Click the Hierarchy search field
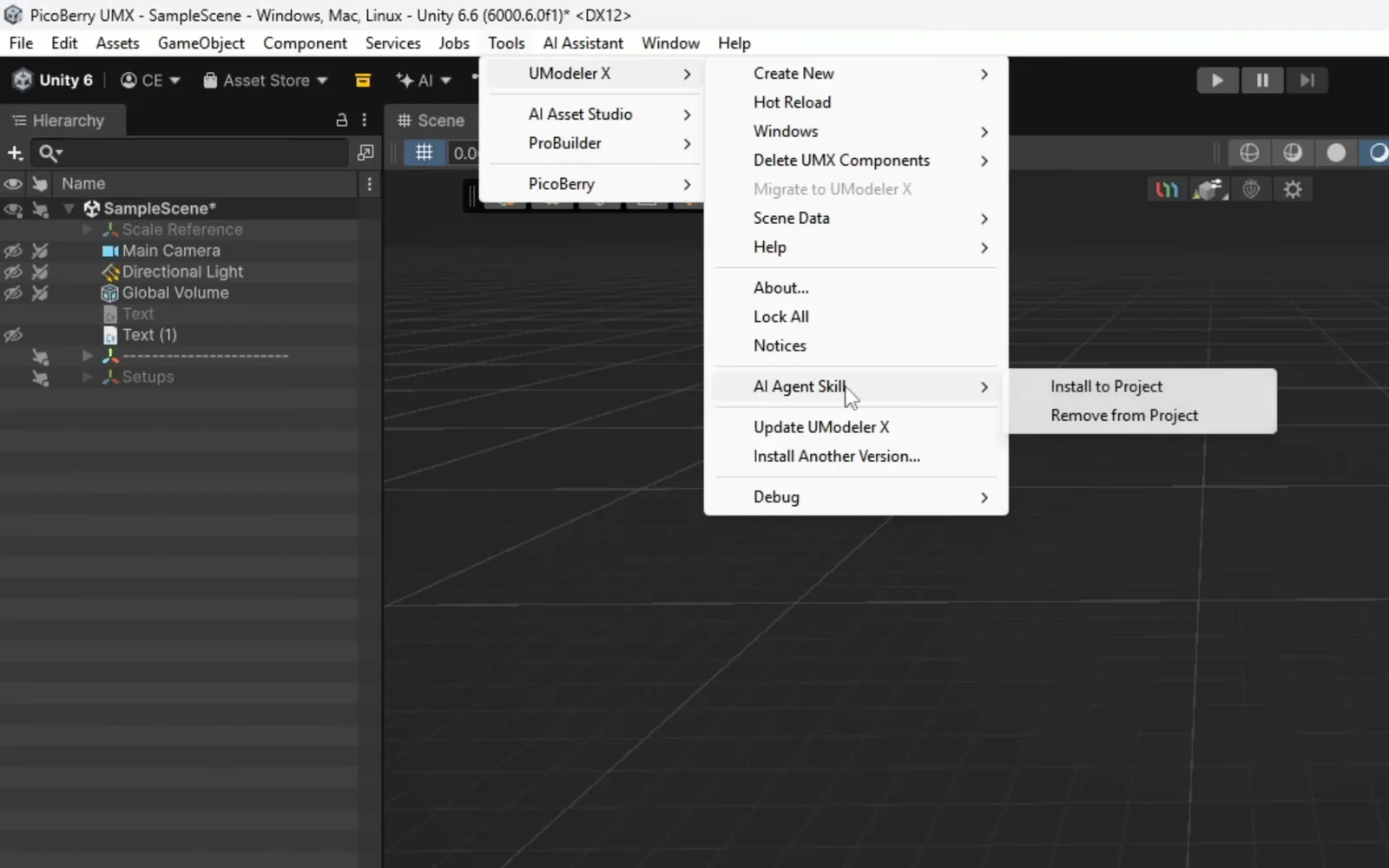Screen dimensions: 1389x868 click(x=189, y=154)
